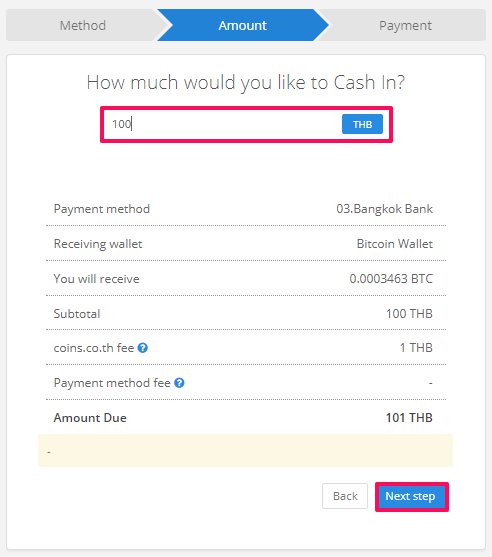
Task: Go back using the Back button
Action: 345,496
